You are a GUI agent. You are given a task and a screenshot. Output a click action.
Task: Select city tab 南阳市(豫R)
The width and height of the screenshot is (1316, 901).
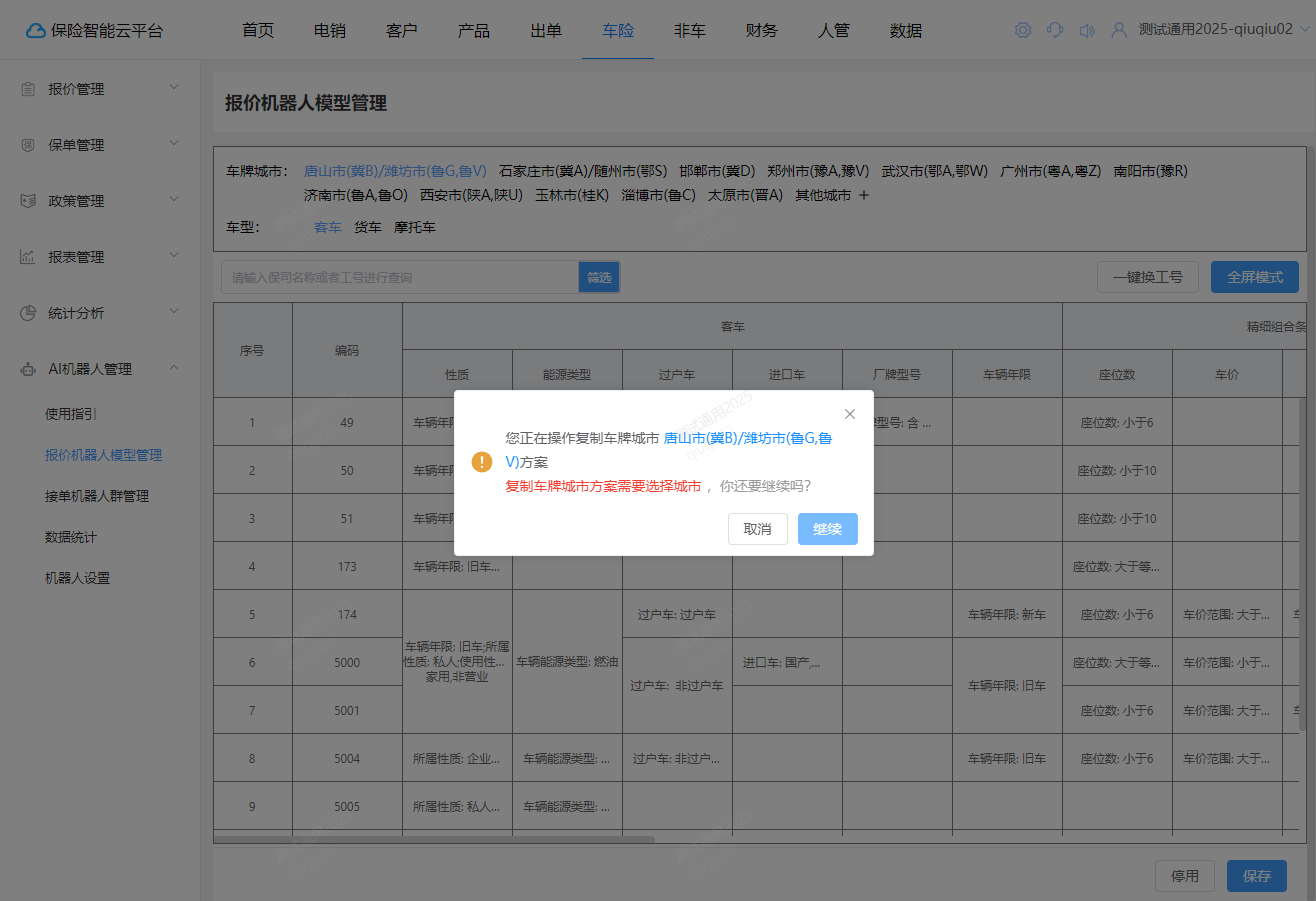coord(1151,171)
